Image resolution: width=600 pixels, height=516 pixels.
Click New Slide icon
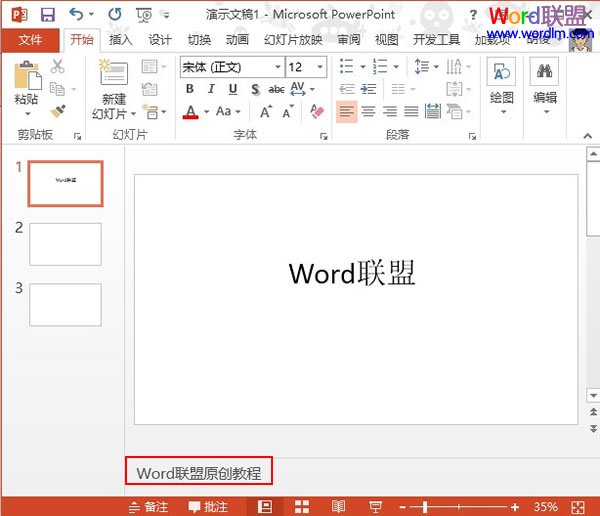114,72
